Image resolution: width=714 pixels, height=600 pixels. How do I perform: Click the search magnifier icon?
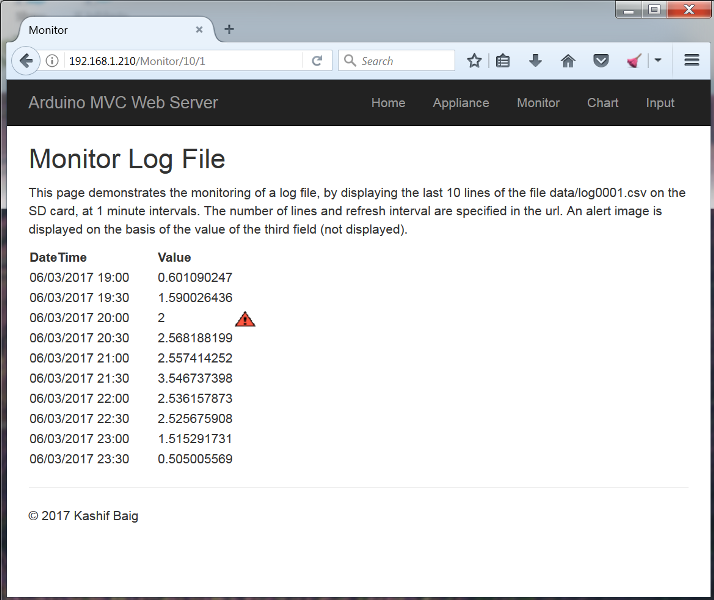click(350, 61)
